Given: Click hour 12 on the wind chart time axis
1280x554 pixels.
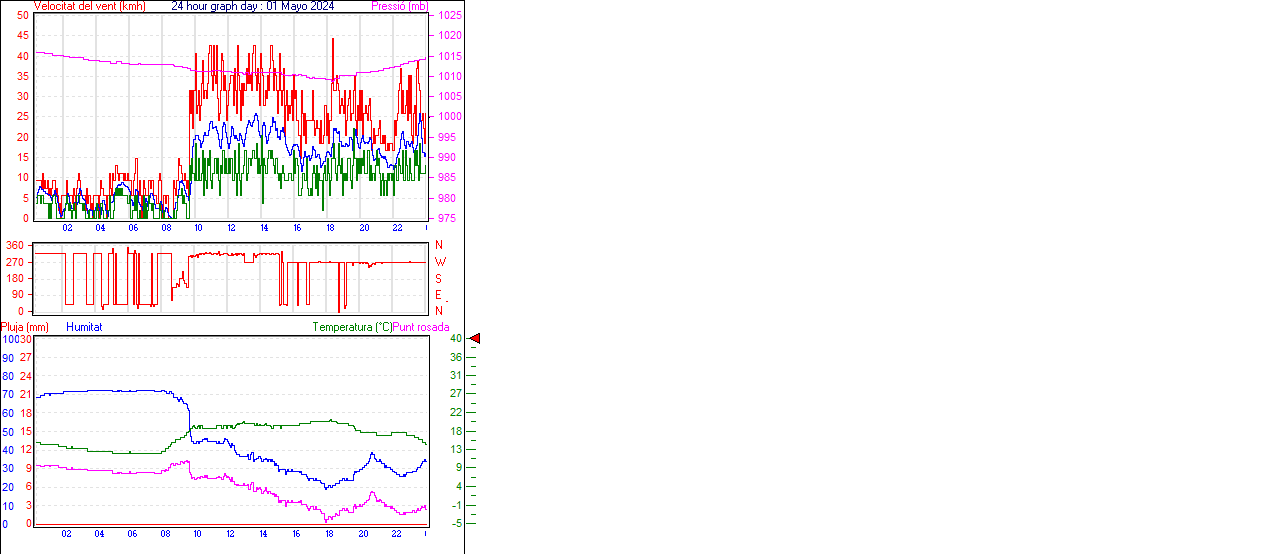Looking at the screenshot, I should click(232, 228).
